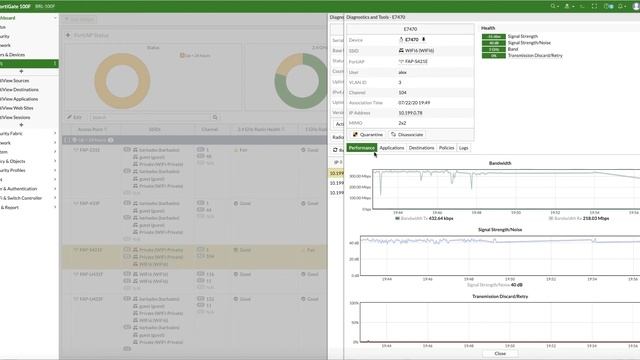640x360 pixels.
Task: Click the FAP-S421E FortiAP icon
Action: pyautogui.click(x=401, y=61)
